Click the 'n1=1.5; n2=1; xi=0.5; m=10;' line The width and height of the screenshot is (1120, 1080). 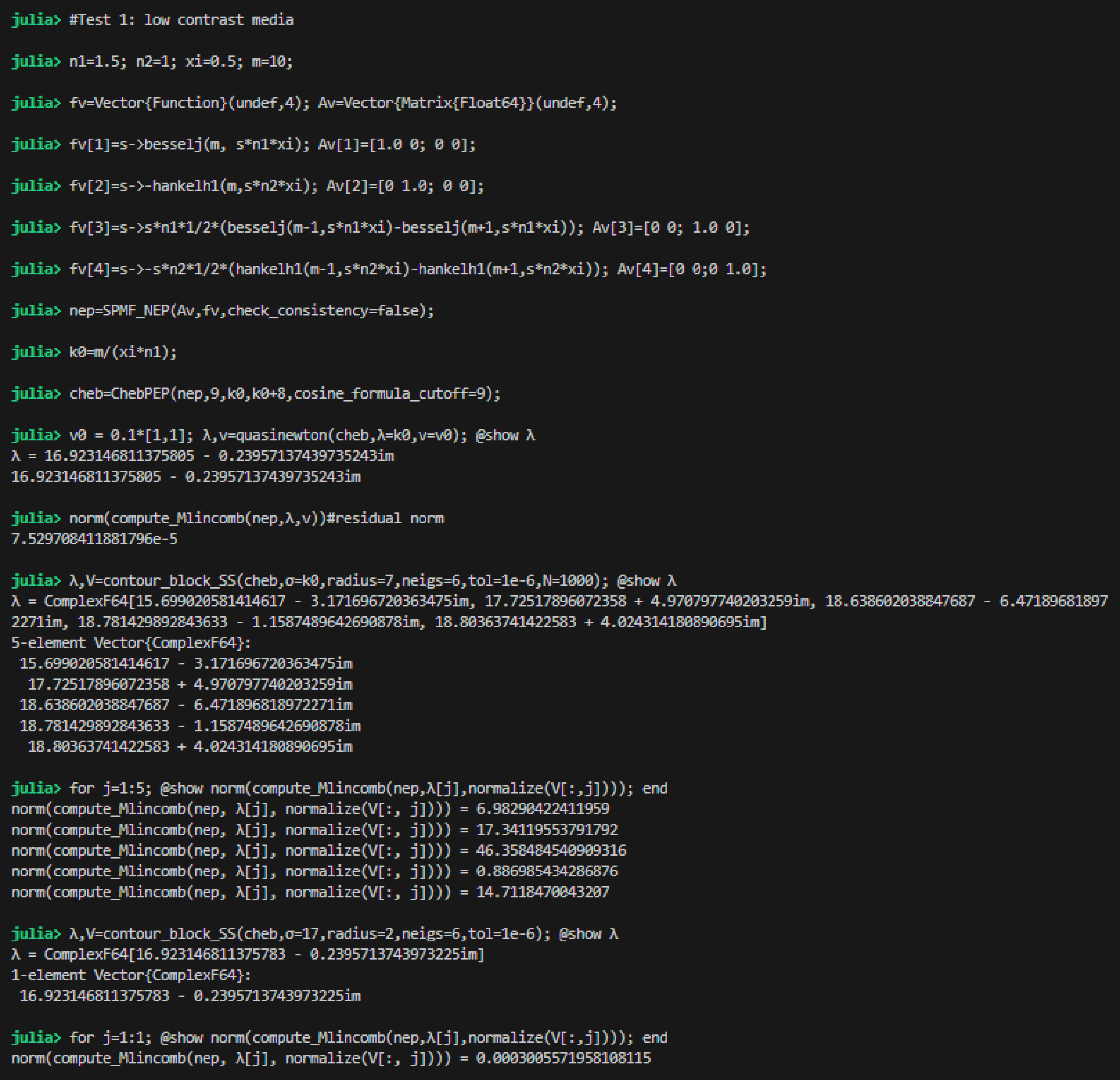(181, 61)
